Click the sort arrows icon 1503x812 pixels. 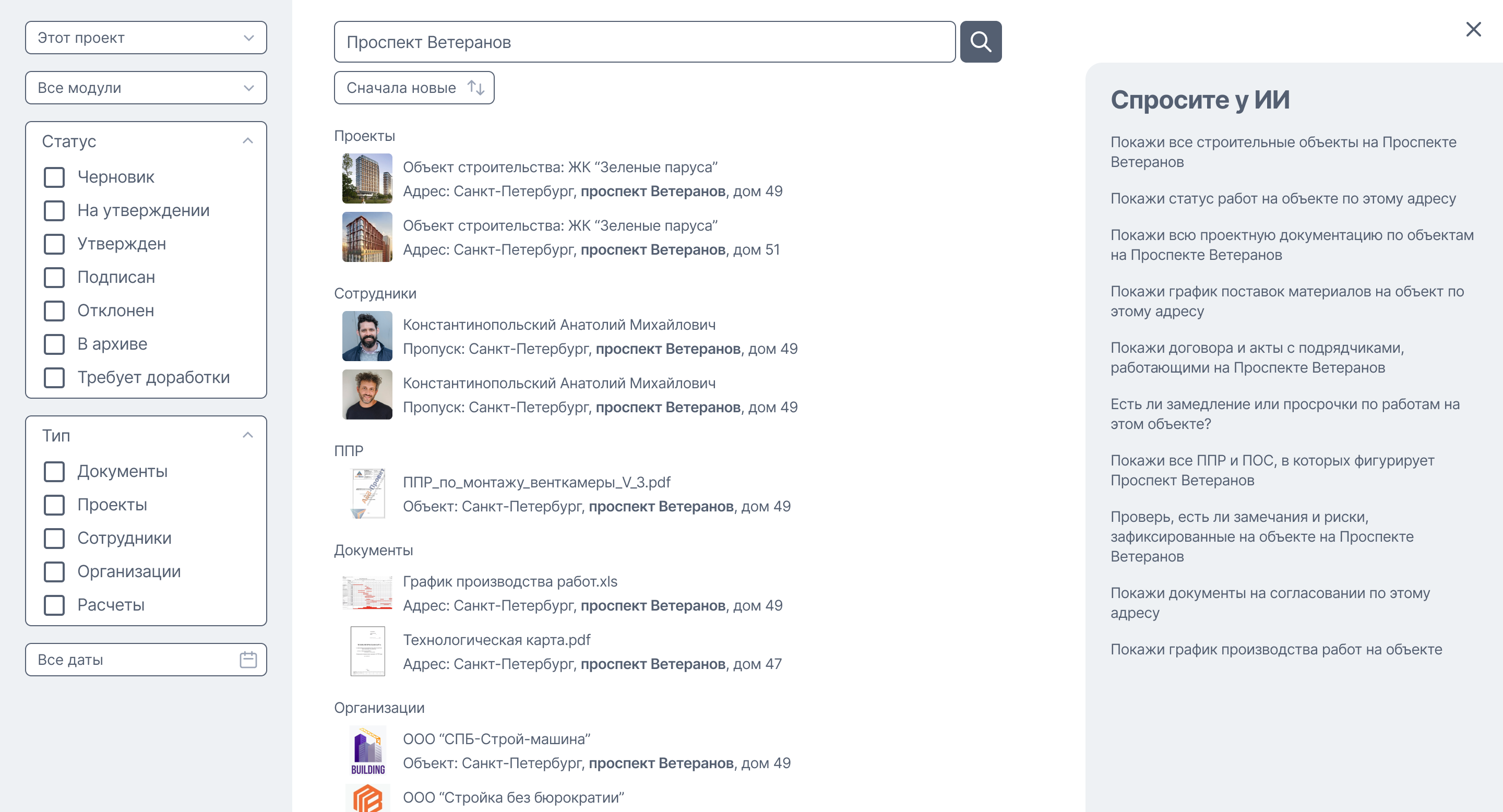pyautogui.click(x=475, y=88)
